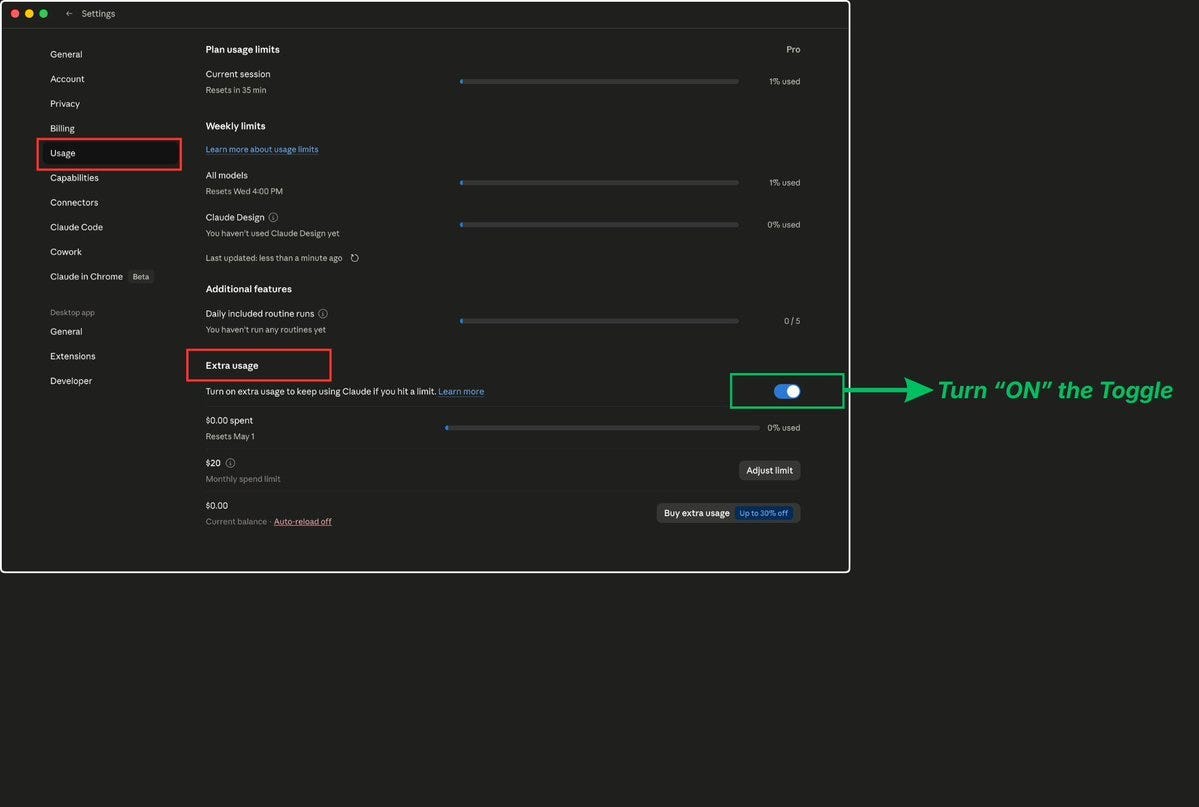Click the green macOS zoom window button
The width and height of the screenshot is (1199, 807).
44,14
